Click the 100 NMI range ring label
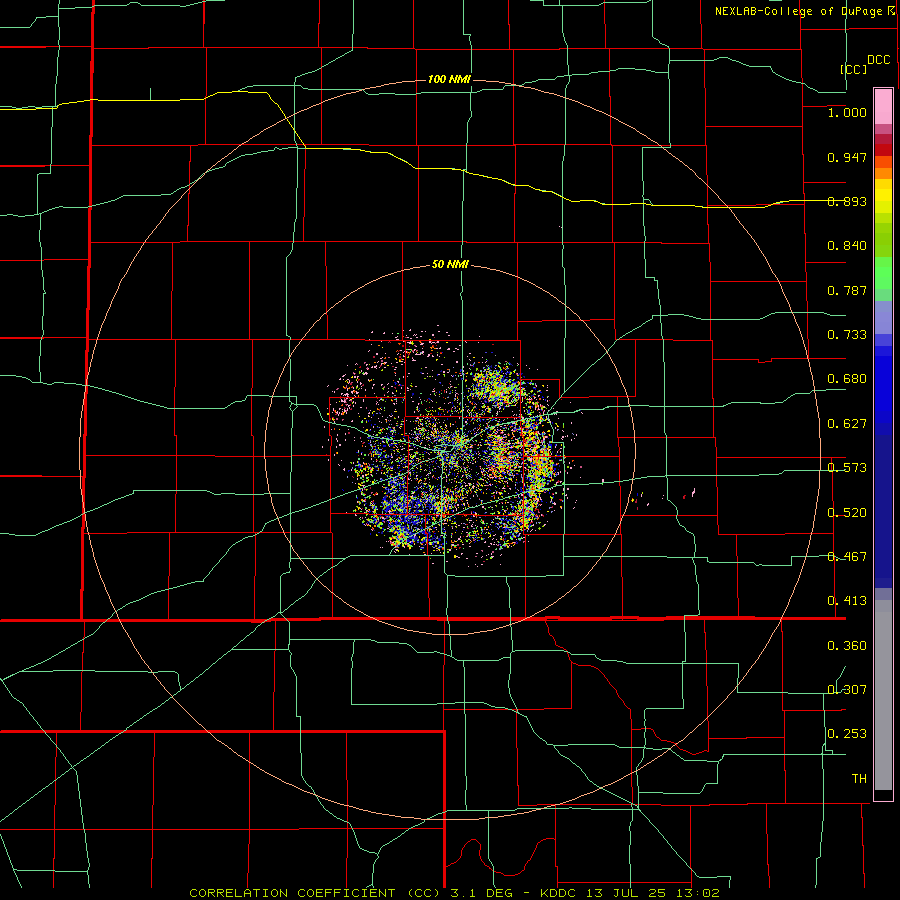The image size is (900, 900). pos(449,79)
